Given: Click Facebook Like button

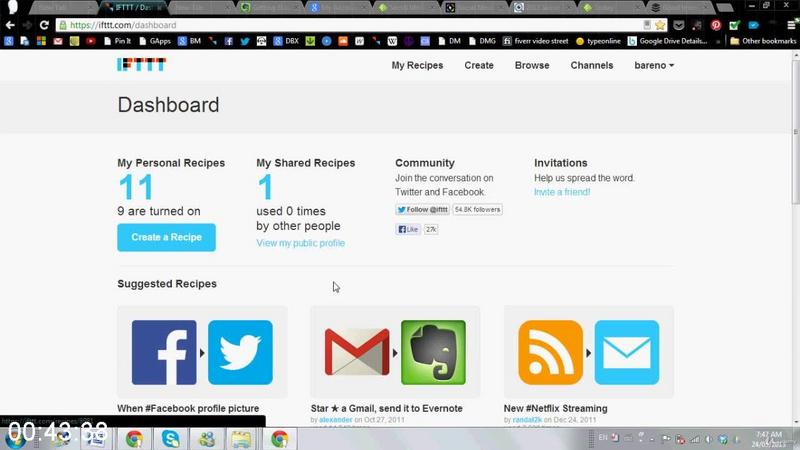Looking at the screenshot, I should tap(408, 229).
